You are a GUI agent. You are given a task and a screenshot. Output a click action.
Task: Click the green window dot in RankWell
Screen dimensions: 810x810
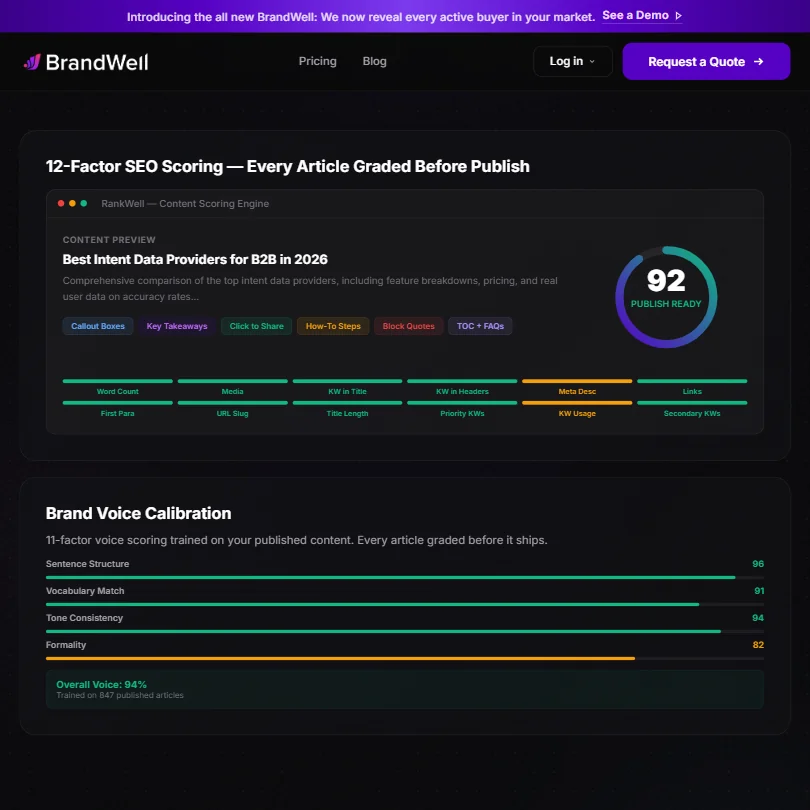click(x=84, y=204)
